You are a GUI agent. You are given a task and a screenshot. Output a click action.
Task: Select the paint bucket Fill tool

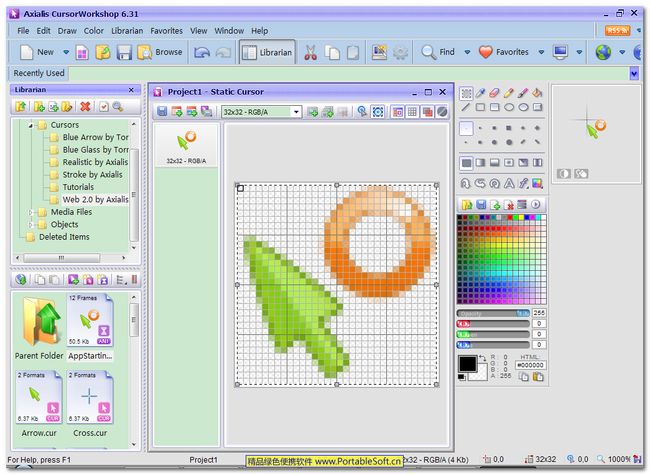click(537, 93)
